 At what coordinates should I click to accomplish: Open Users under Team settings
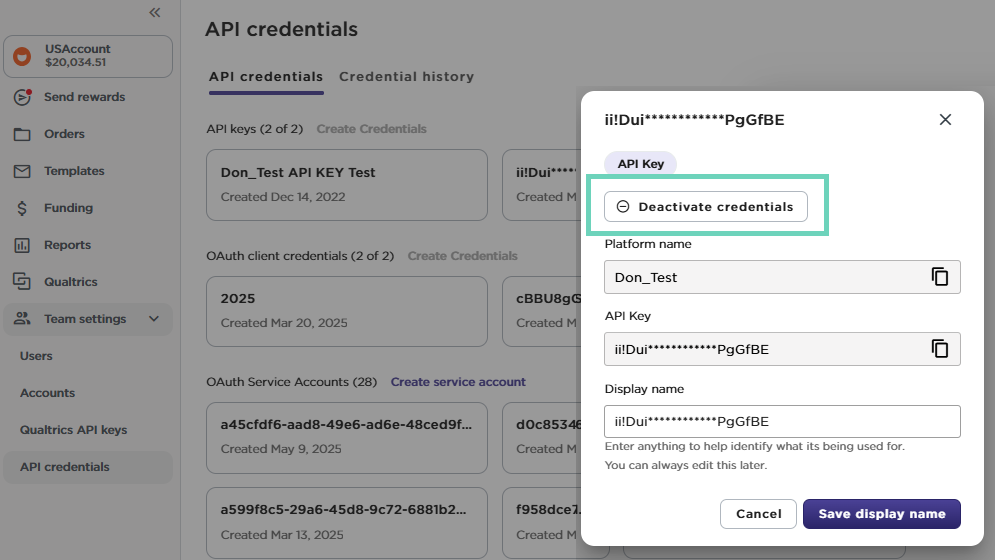pyautogui.click(x=36, y=356)
